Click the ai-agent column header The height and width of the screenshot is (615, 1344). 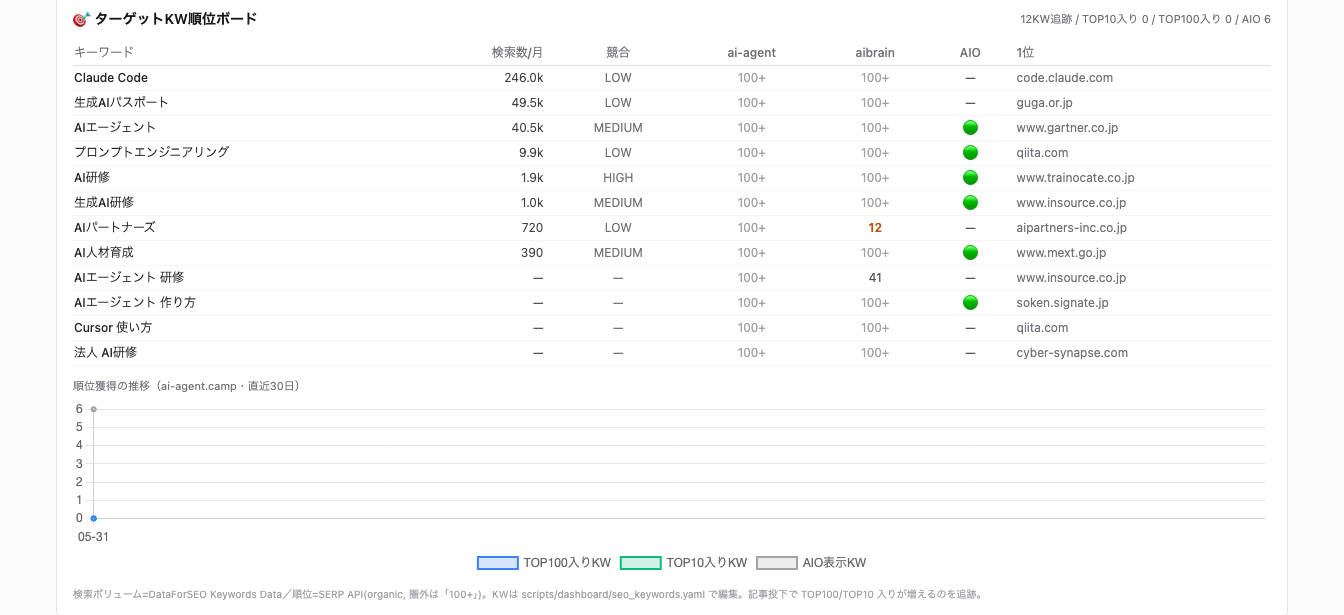pyautogui.click(x=752, y=52)
